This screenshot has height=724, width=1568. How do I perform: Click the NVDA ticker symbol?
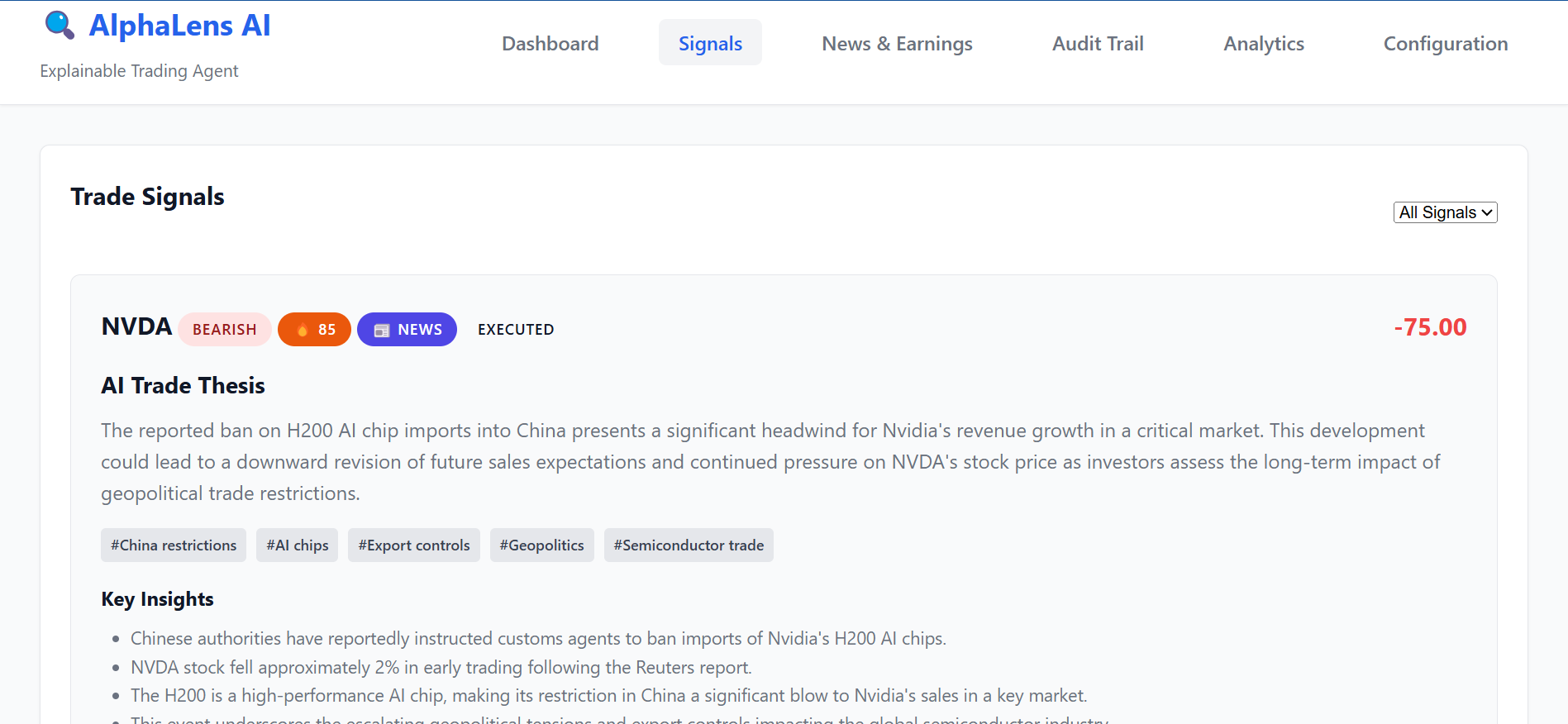click(x=136, y=326)
